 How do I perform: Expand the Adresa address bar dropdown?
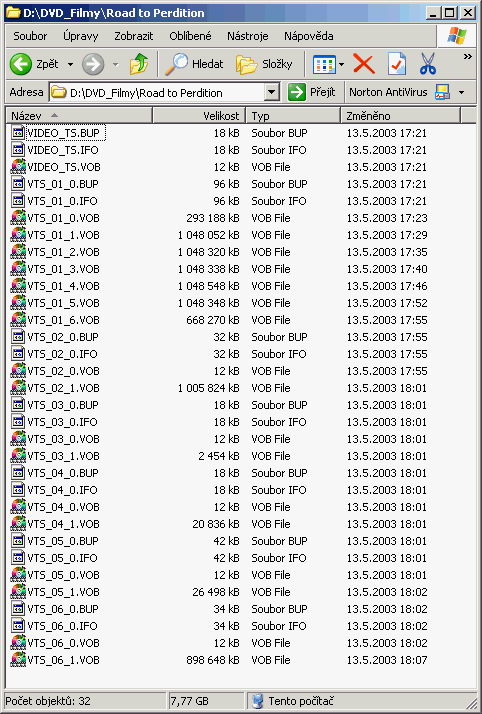[272, 92]
